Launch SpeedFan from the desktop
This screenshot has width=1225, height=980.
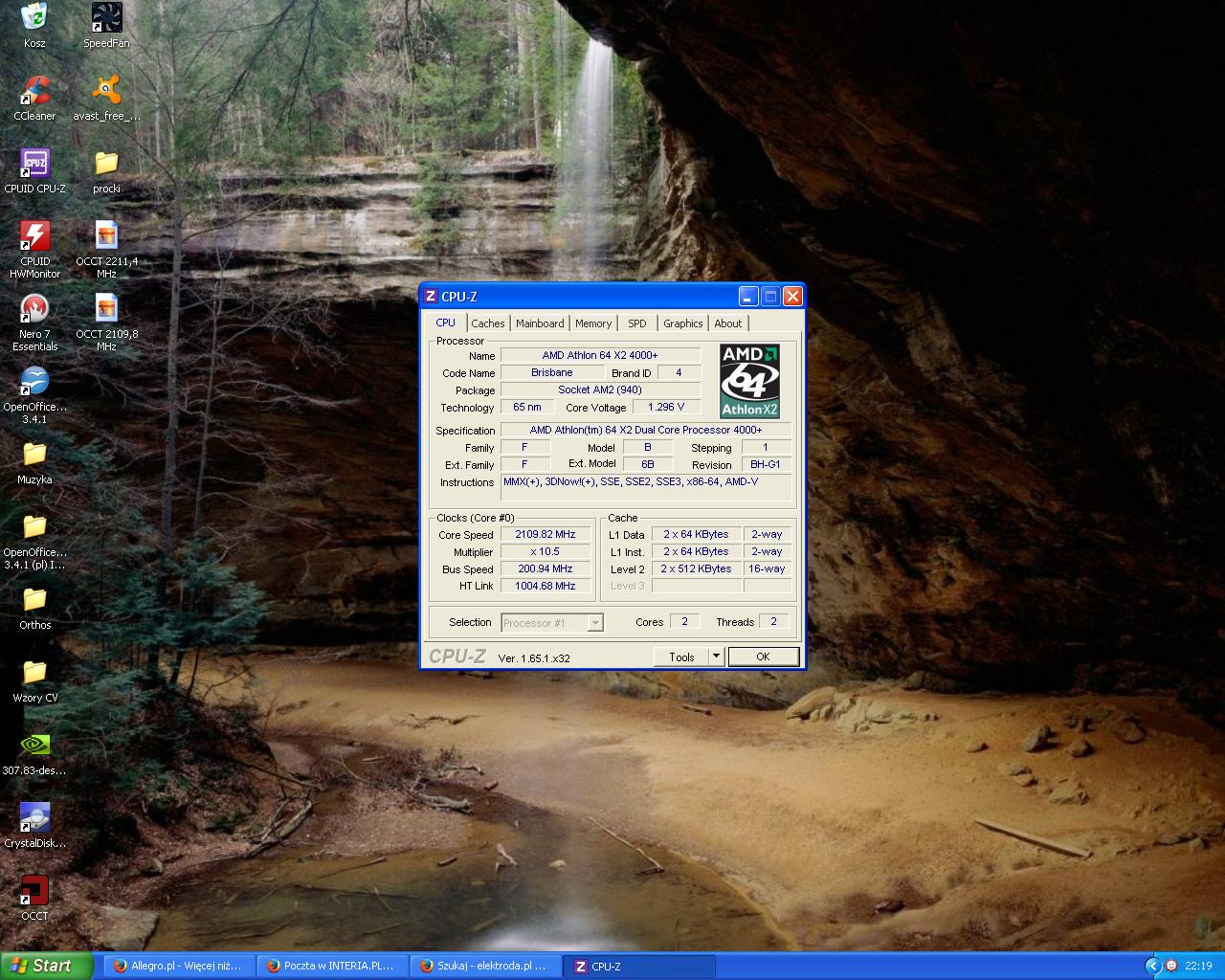tap(106, 17)
